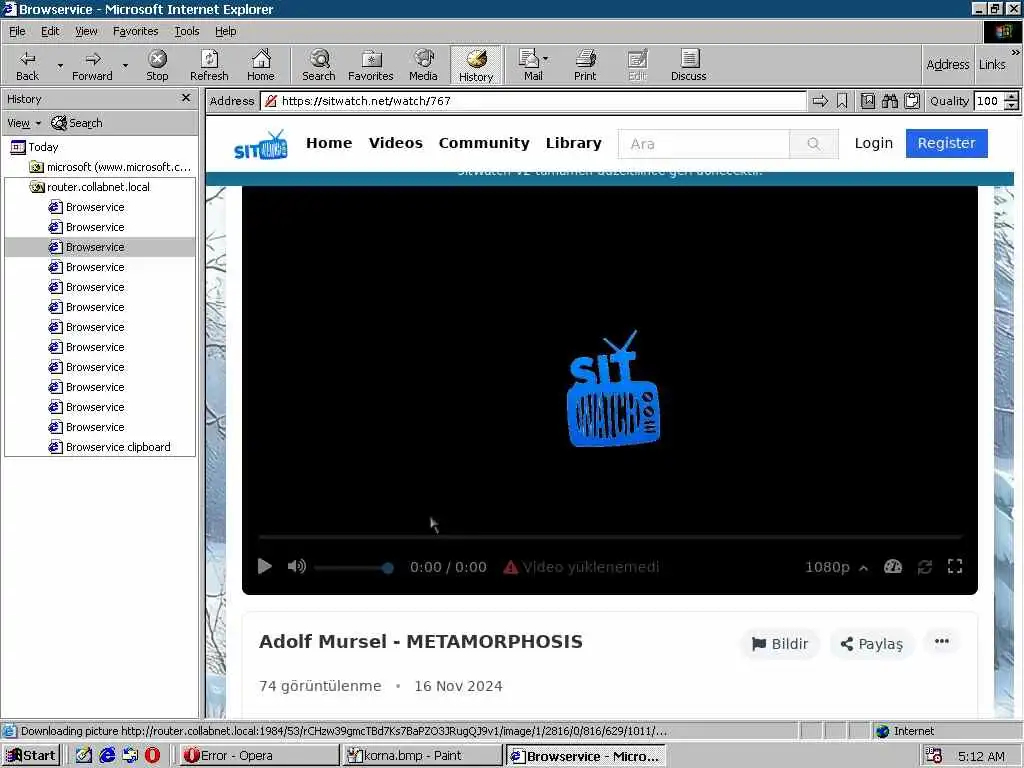Click the video reload icon
Image resolution: width=1024 pixels, height=768 pixels.
coord(925,567)
